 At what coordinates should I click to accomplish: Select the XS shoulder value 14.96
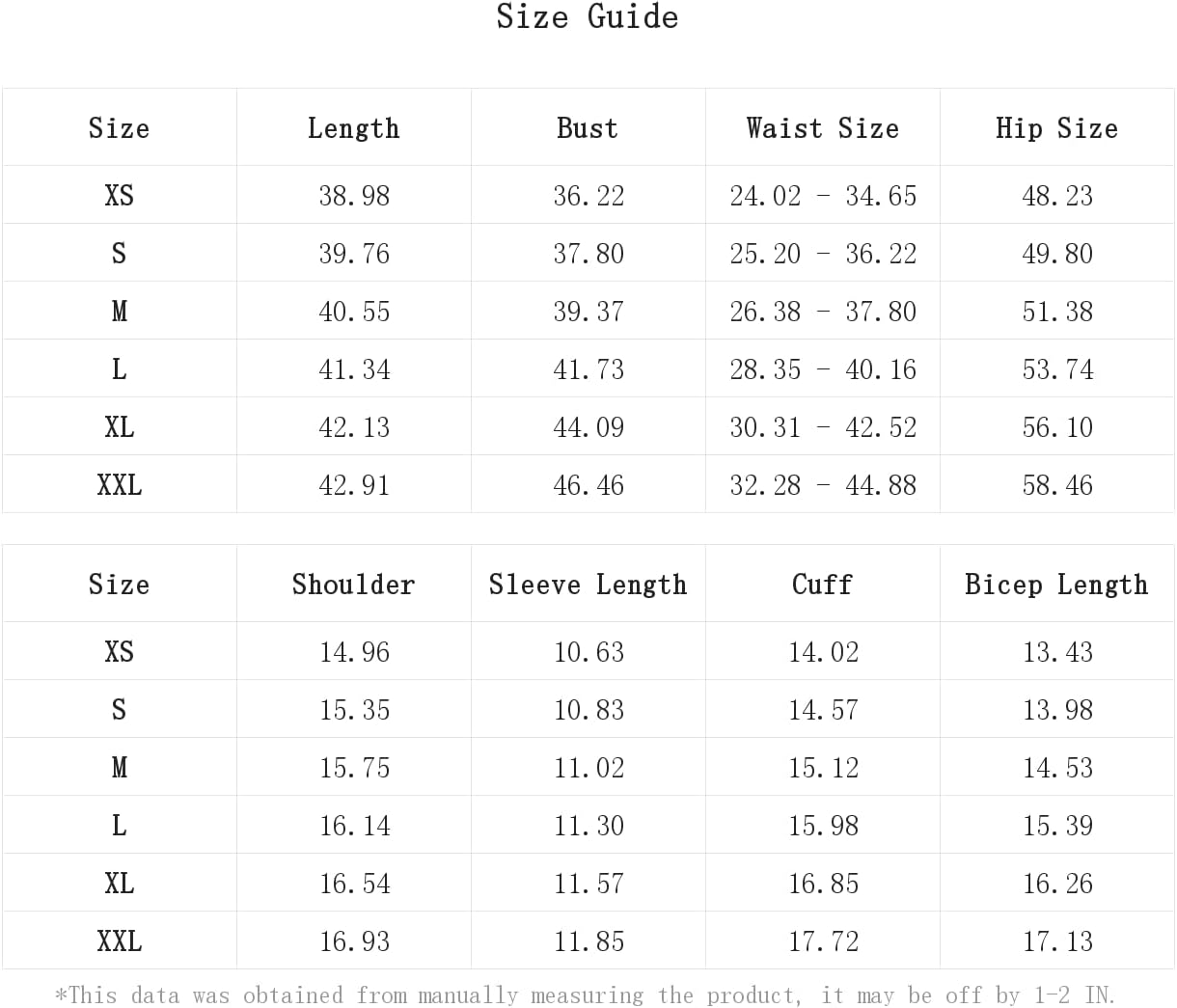point(354,651)
